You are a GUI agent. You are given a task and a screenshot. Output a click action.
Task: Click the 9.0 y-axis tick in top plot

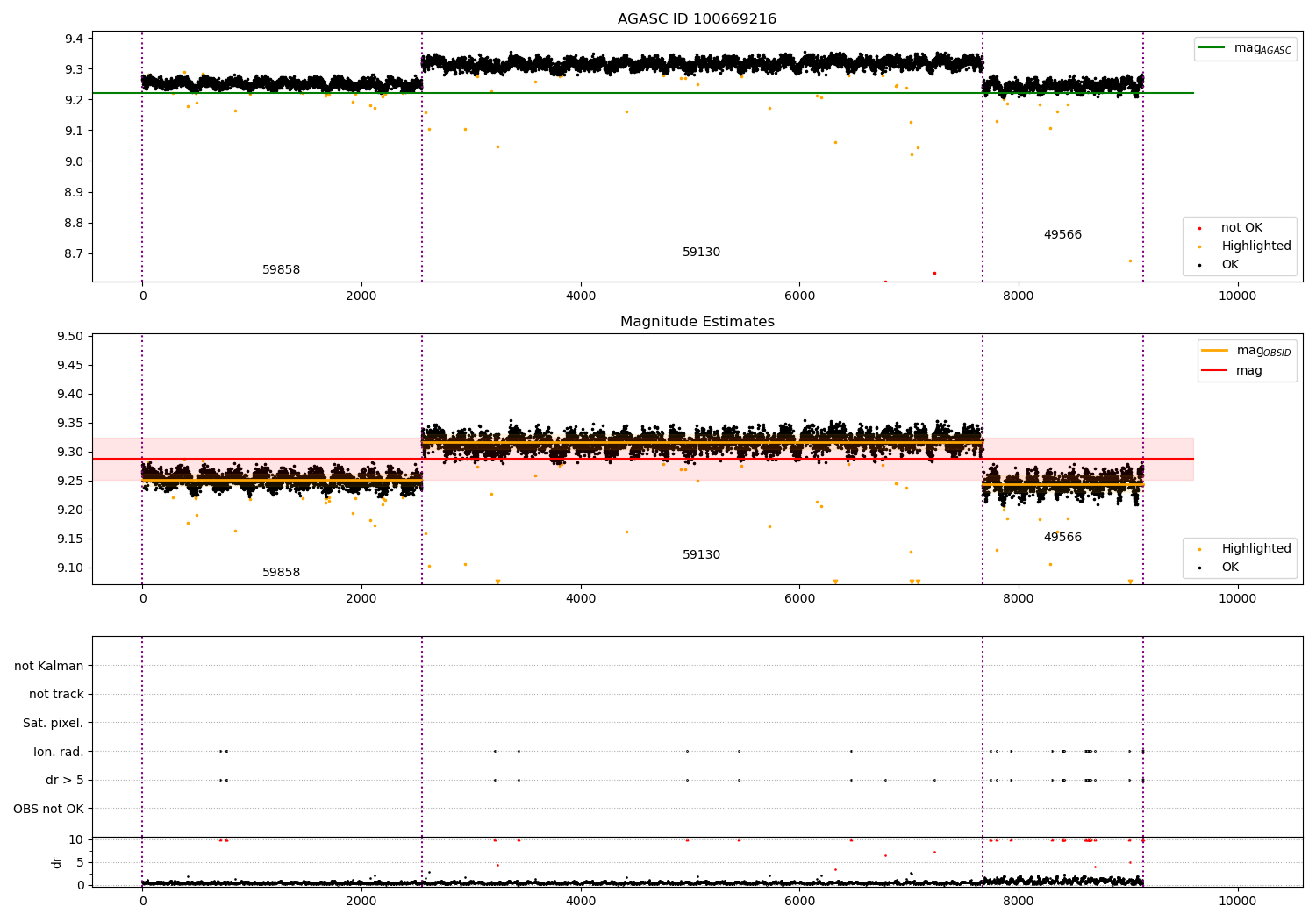(x=74, y=161)
